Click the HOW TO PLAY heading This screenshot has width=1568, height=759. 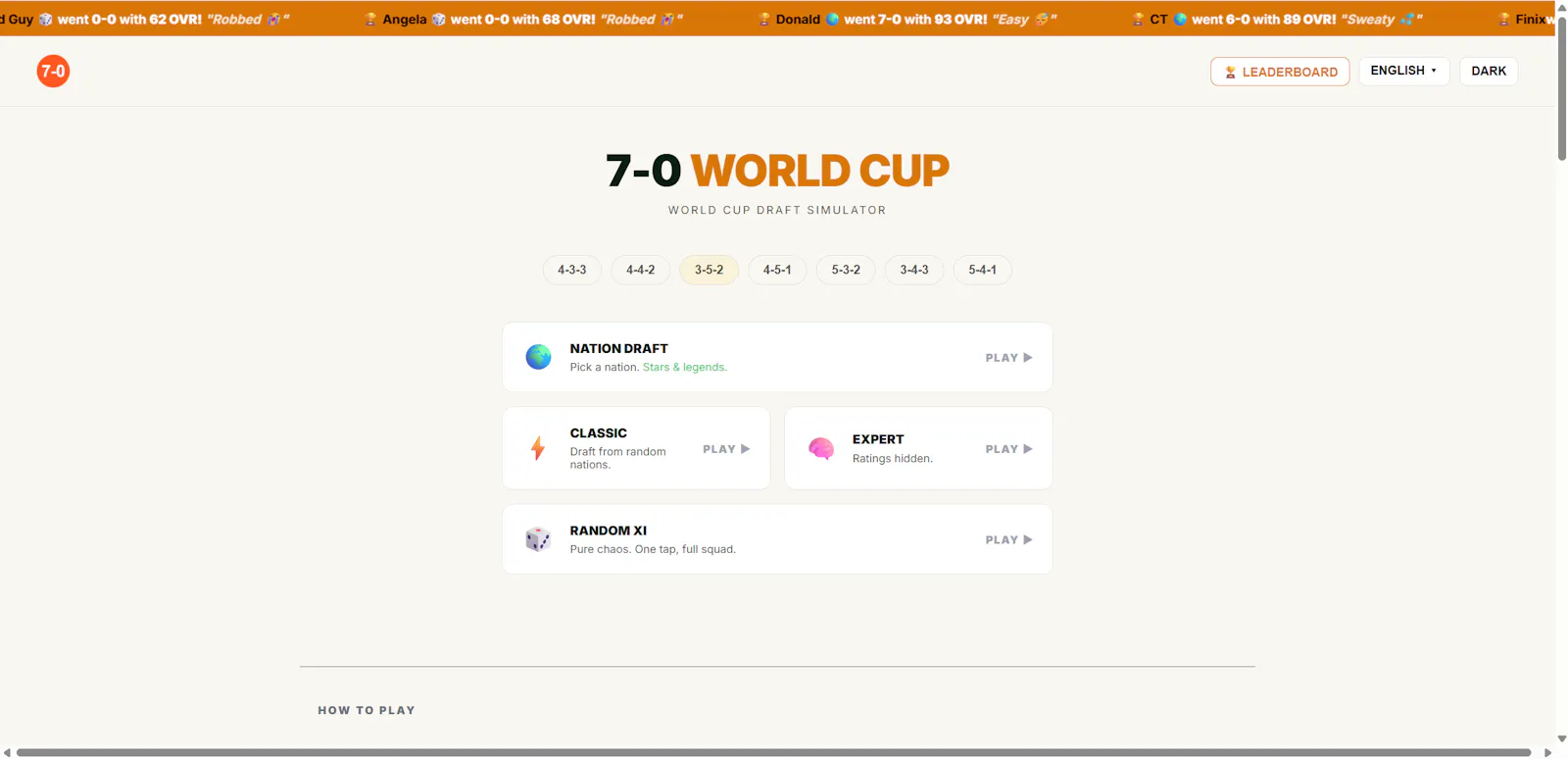point(367,710)
